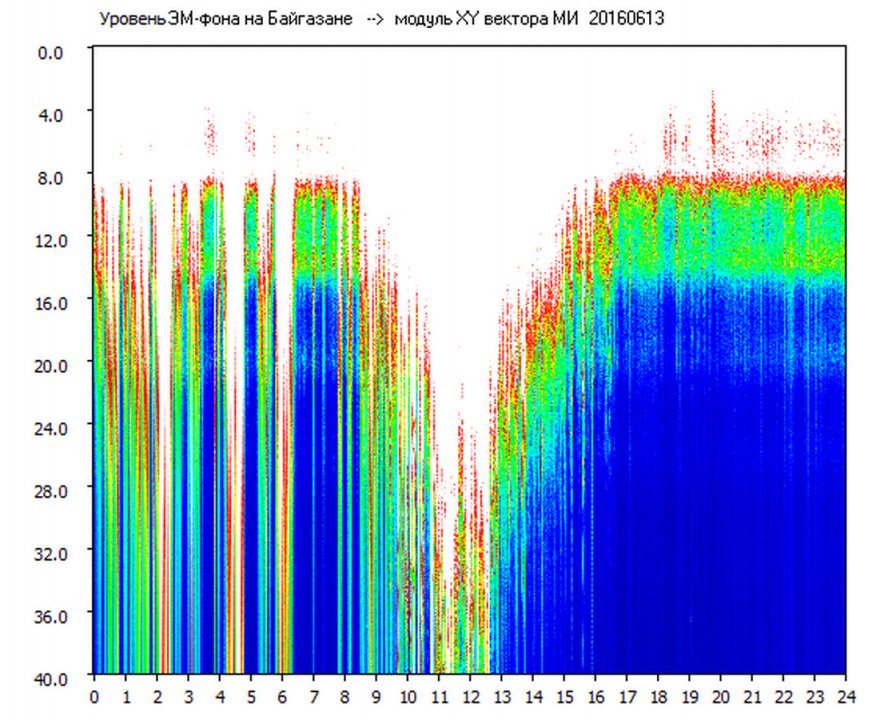Screen dimensions: 876x720
Task: Select hour 21 on the time axis
Action: coord(752,696)
